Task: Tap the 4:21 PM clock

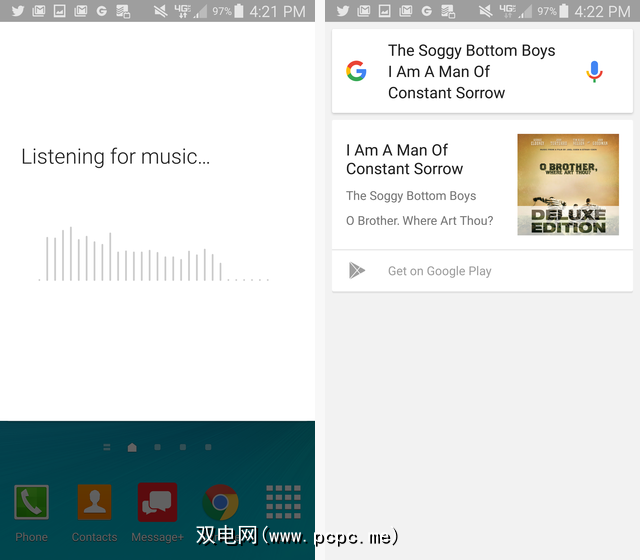Action: 277,11
